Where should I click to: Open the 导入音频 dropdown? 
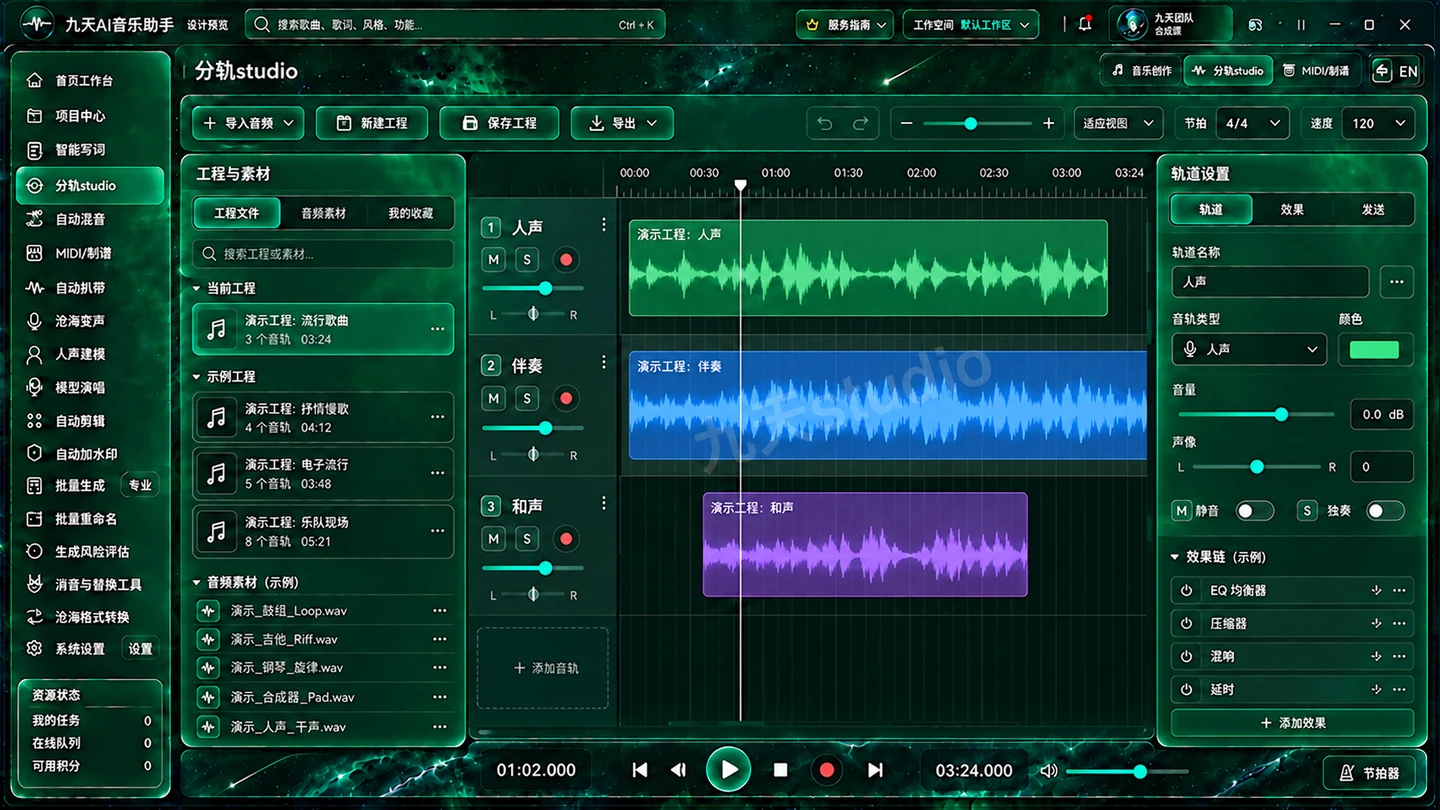248,123
